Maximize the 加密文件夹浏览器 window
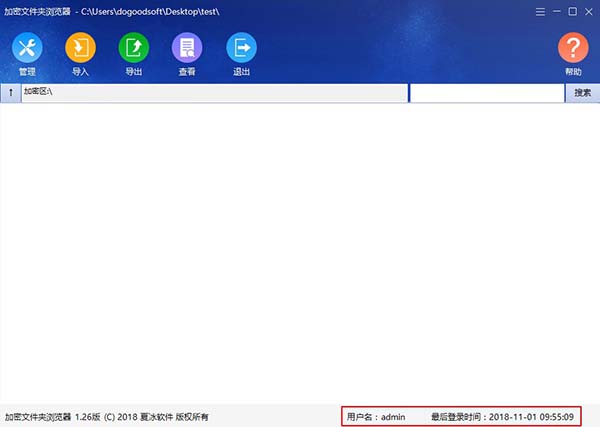 coord(572,12)
